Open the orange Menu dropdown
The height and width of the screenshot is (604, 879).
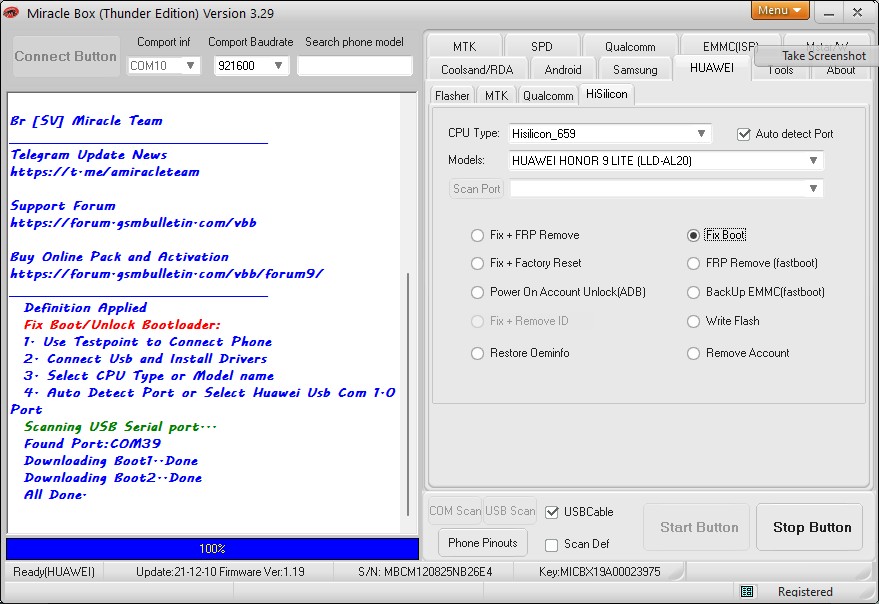pyautogui.click(x=779, y=10)
